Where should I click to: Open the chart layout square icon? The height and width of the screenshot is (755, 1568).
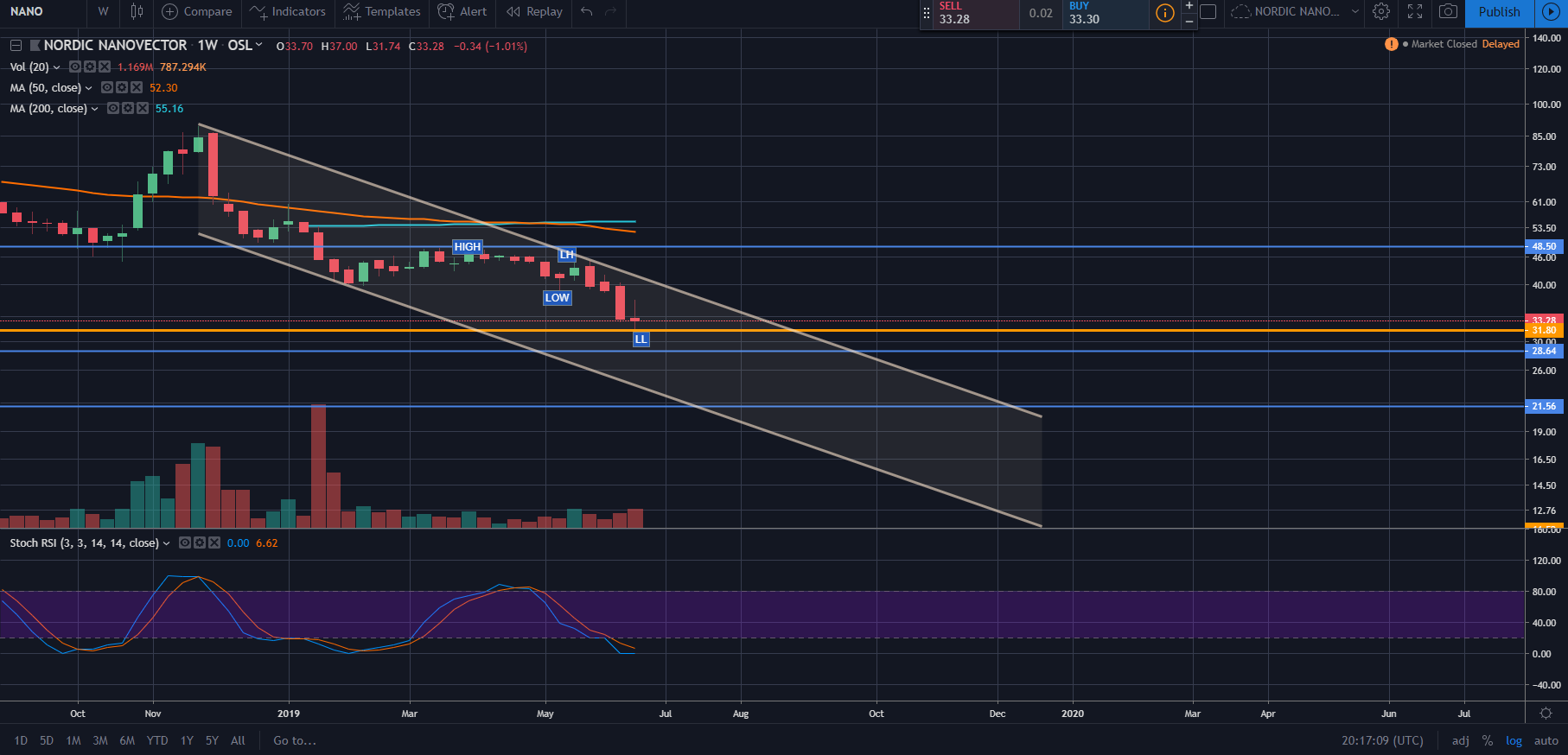1208,11
